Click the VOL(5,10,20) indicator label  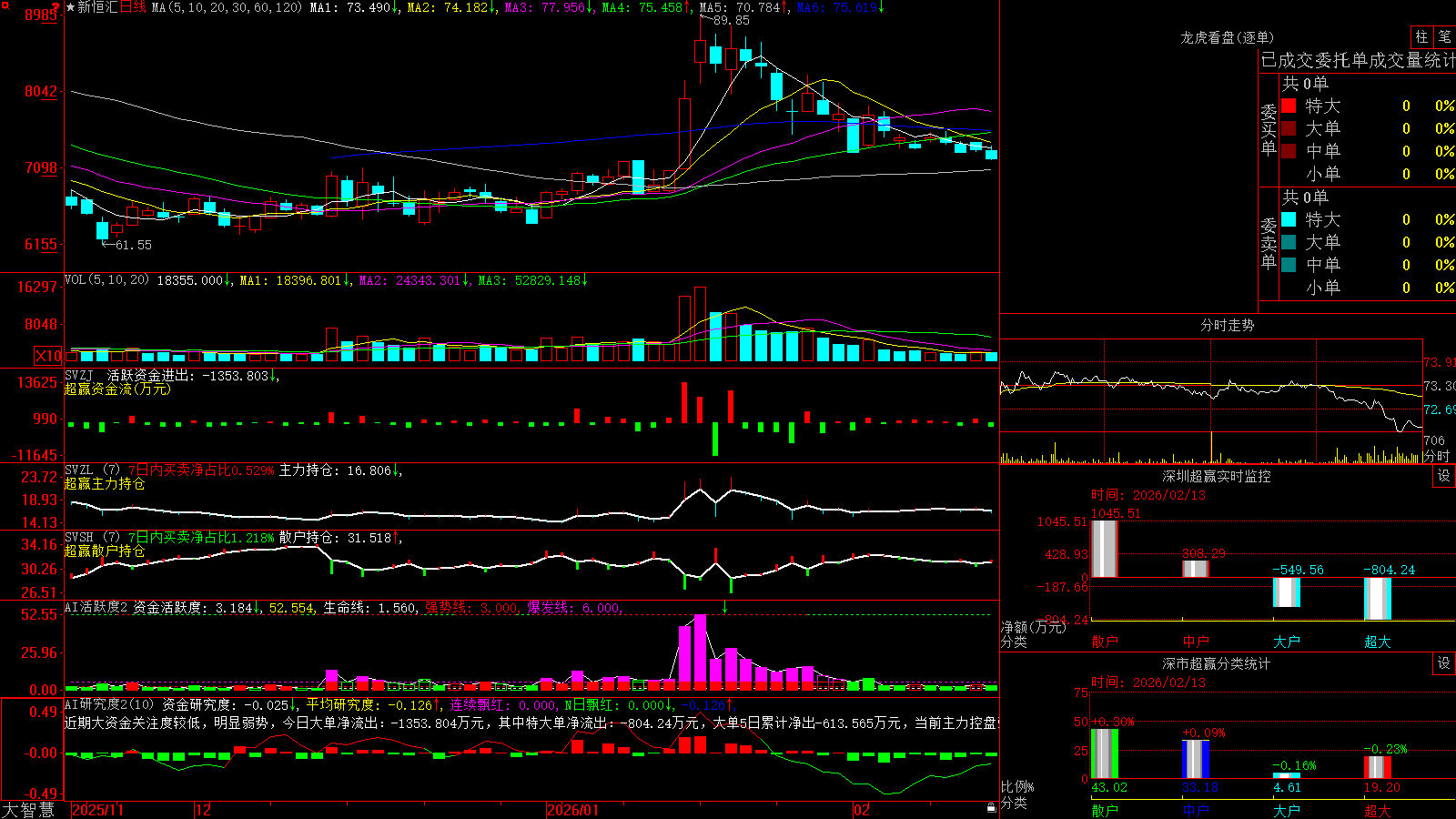pos(106,280)
